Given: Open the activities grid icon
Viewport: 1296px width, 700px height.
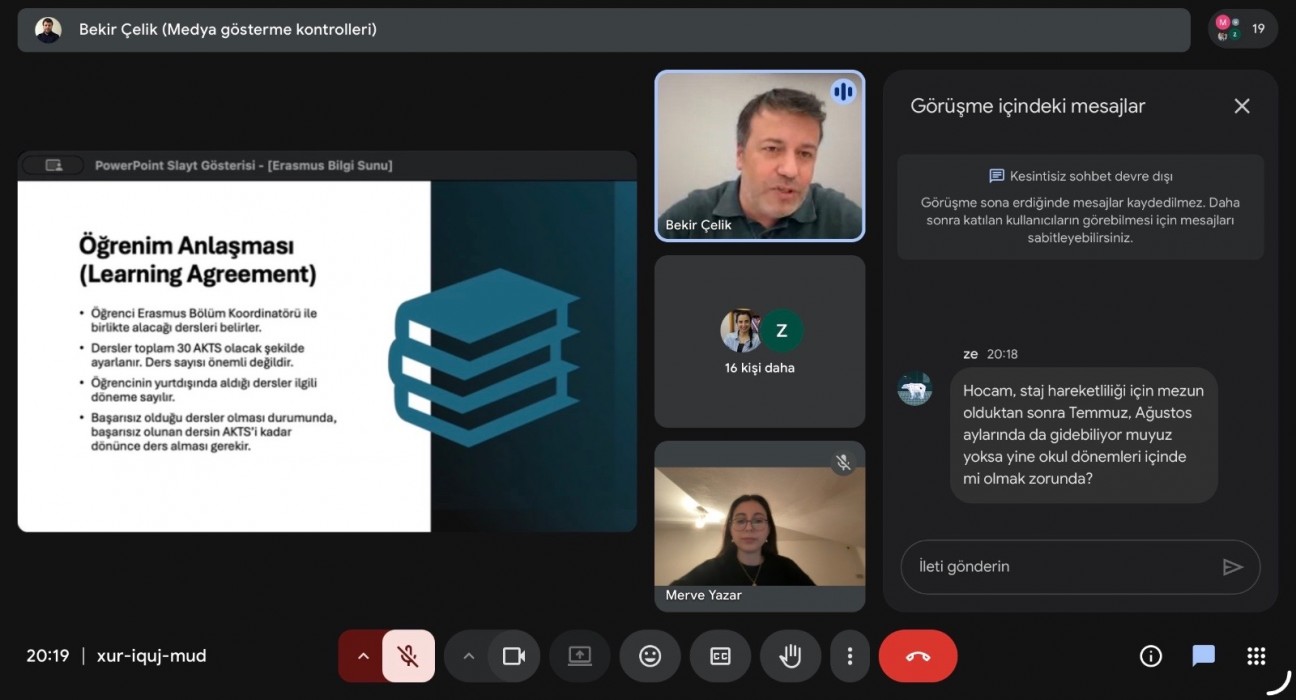Looking at the screenshot, I should (1256, 656).
